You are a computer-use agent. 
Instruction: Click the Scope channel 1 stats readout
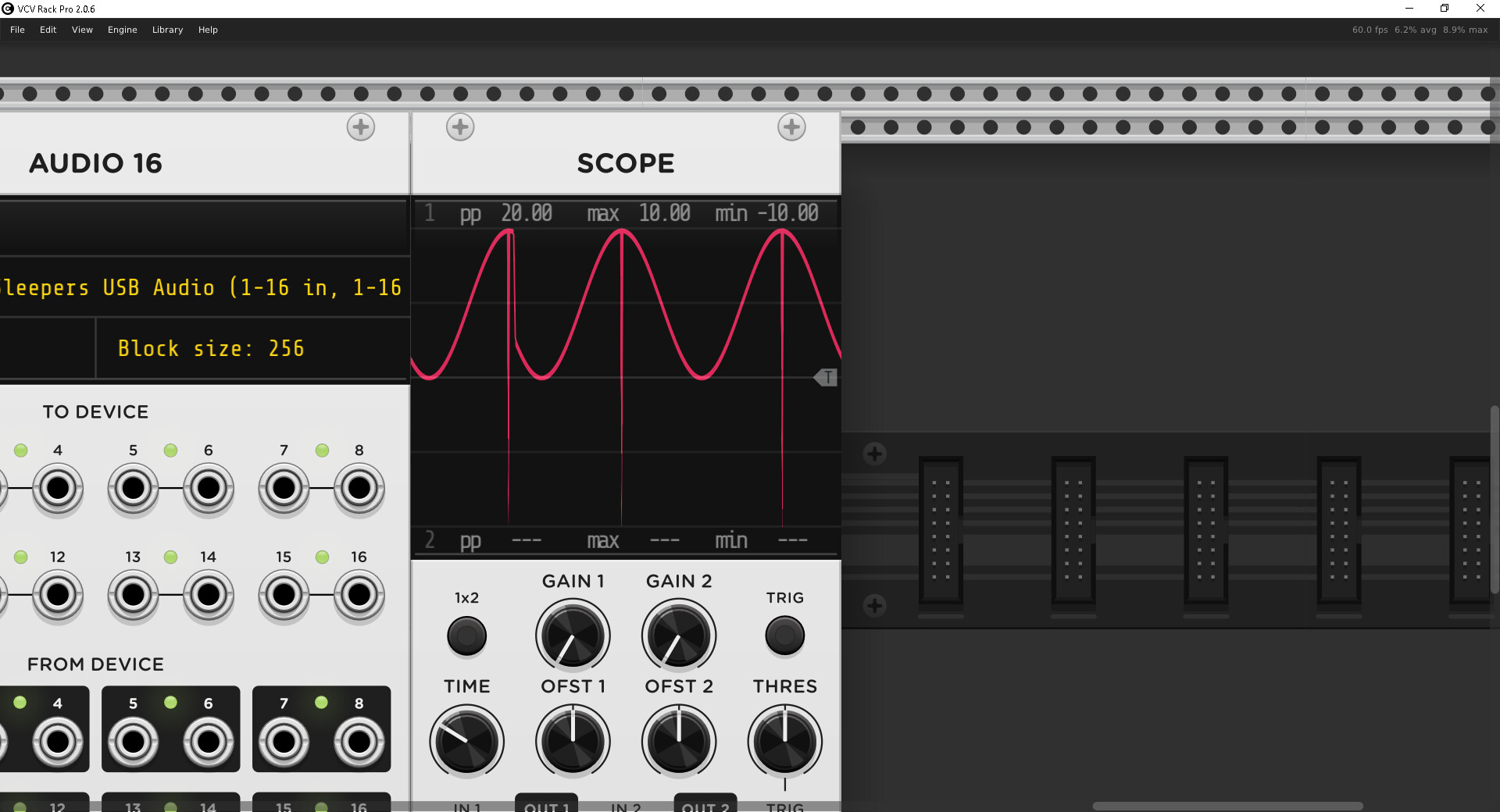[626, 213]
